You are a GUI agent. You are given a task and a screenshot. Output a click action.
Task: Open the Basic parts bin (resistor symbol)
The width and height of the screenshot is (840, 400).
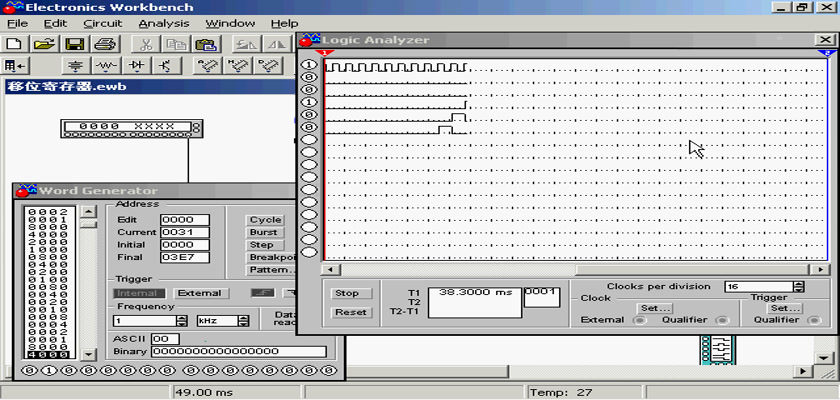pos(106,66)
